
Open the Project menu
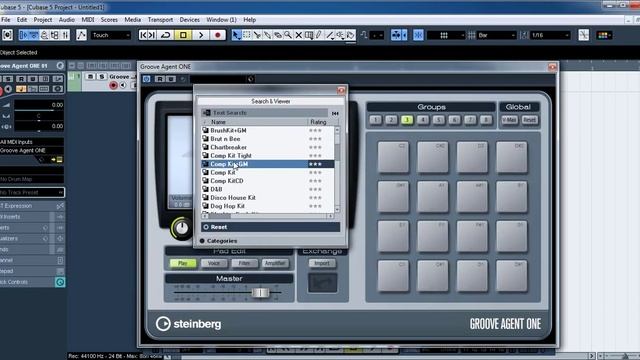tap(42, 20)
